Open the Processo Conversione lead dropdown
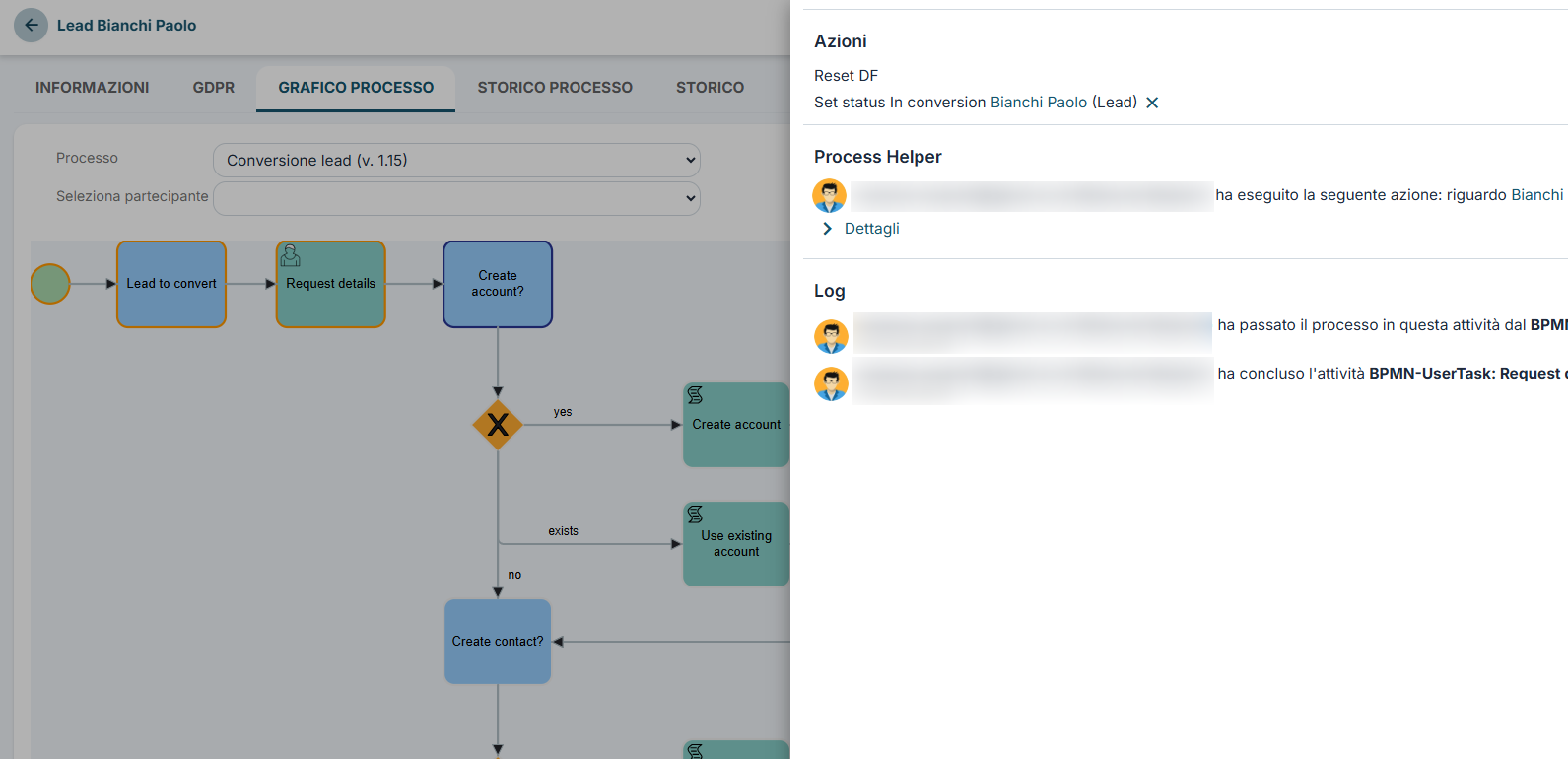Viewport: 1568px width, 759px height. click(456, 160)
